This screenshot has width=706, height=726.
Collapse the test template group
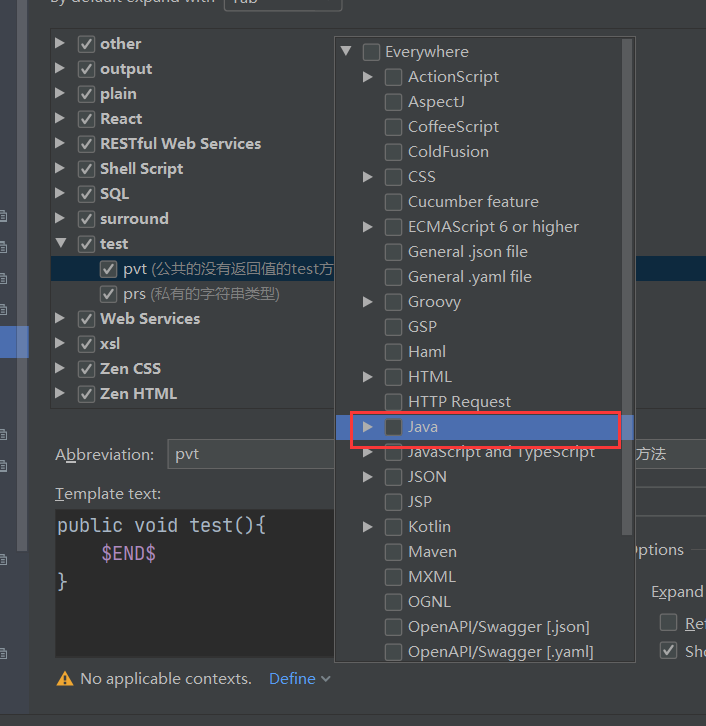pyautogui.click(x=61, y=243)
